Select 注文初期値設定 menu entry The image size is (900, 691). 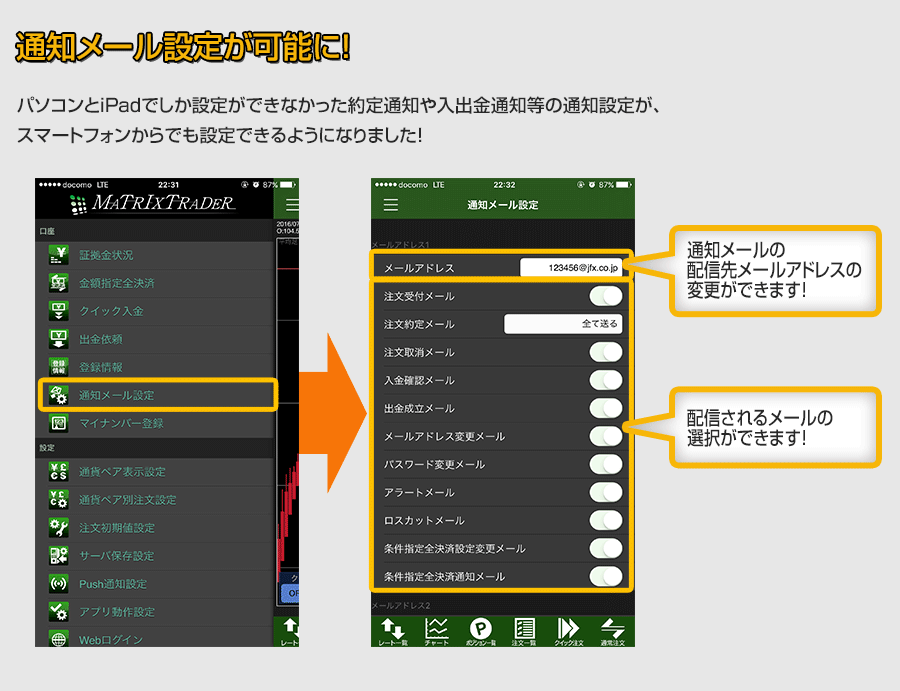(x=155, y=528)
